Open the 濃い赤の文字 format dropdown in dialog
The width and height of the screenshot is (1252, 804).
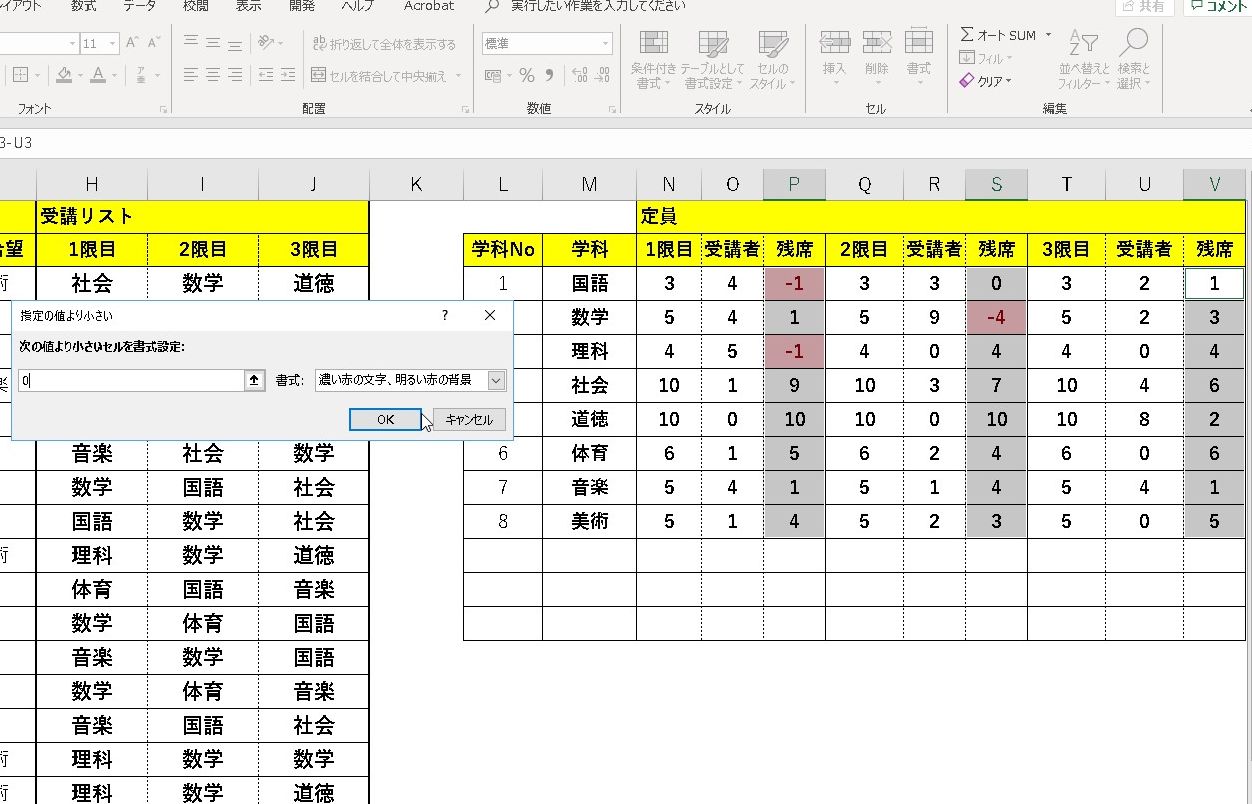pyautogui.click(x=497, y=380)
